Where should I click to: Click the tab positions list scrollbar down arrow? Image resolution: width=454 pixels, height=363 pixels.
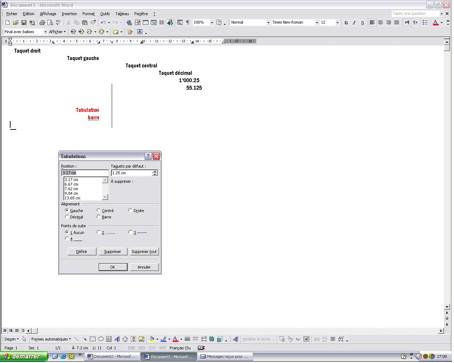pyautogui.click(x=105, y=197)
